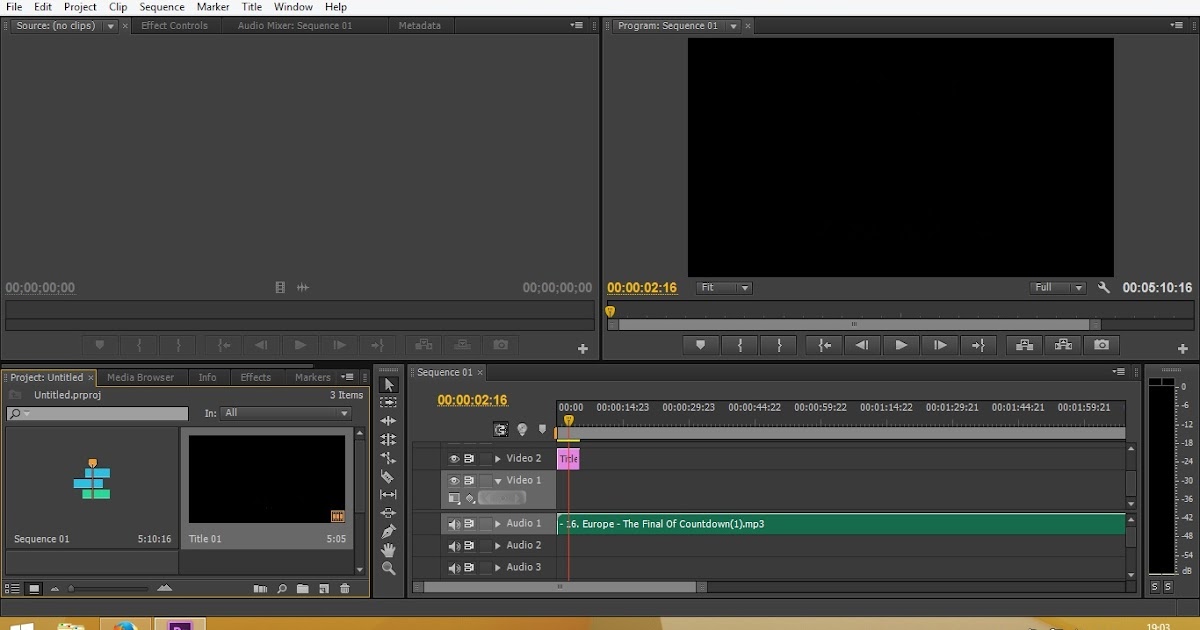Open the Fit zoom level dropdown
This screenshot has width=1200, height=630.
coord(724,288)
